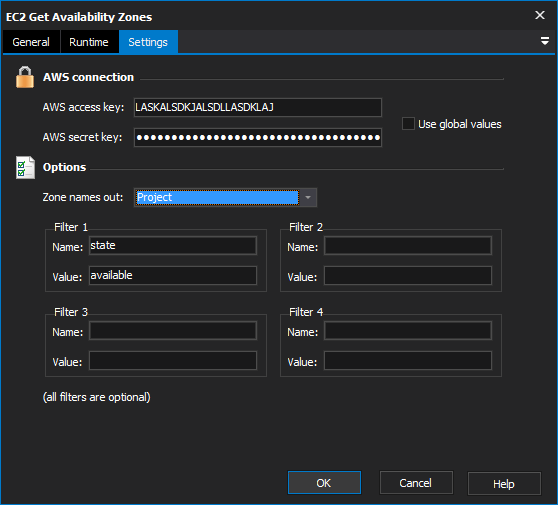Confirm with the OK button
Screen dimensions: 558x505
(x=324, y=483)
